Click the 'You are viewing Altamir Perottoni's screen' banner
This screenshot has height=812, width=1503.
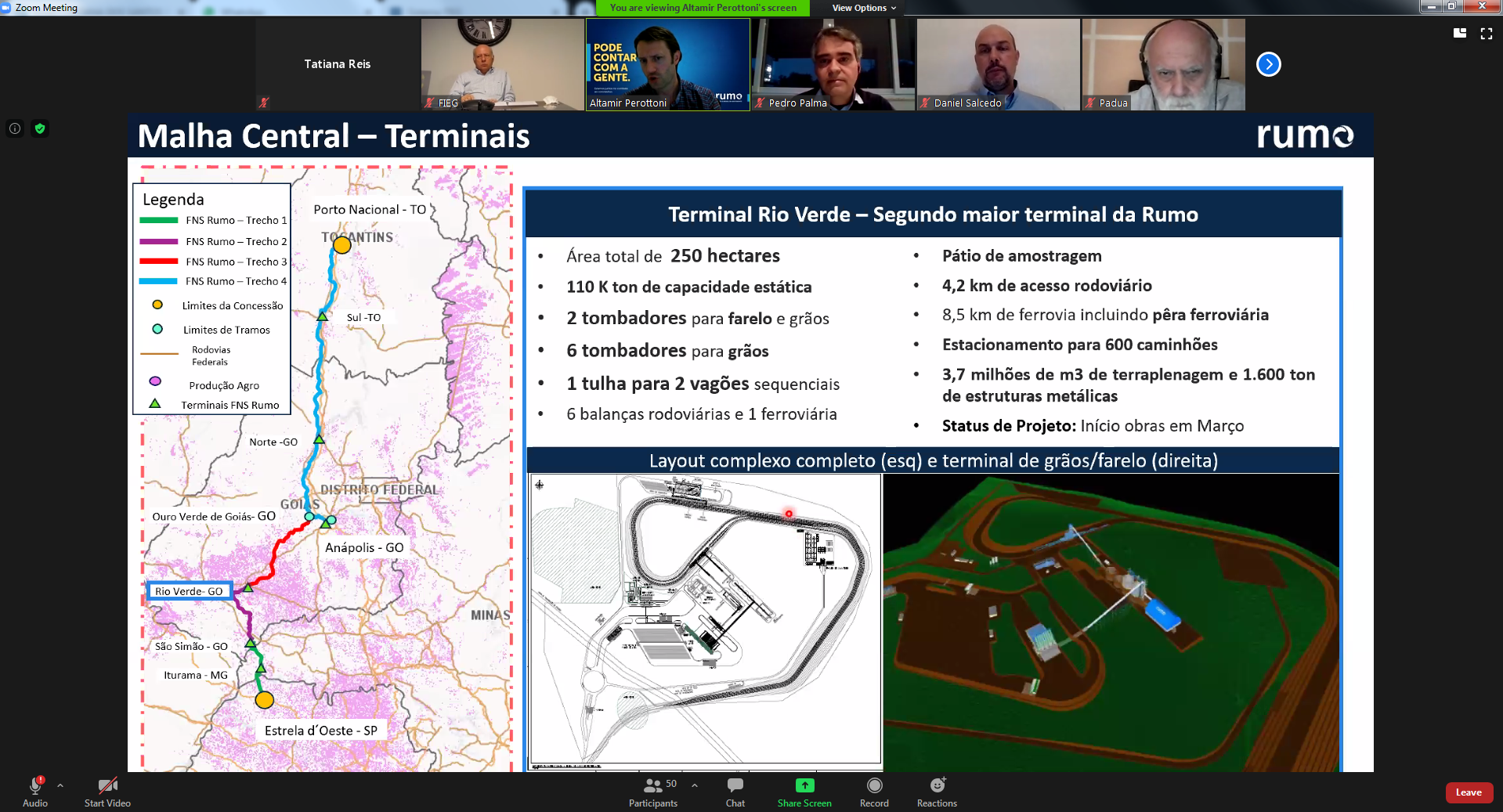coord(703,8)
